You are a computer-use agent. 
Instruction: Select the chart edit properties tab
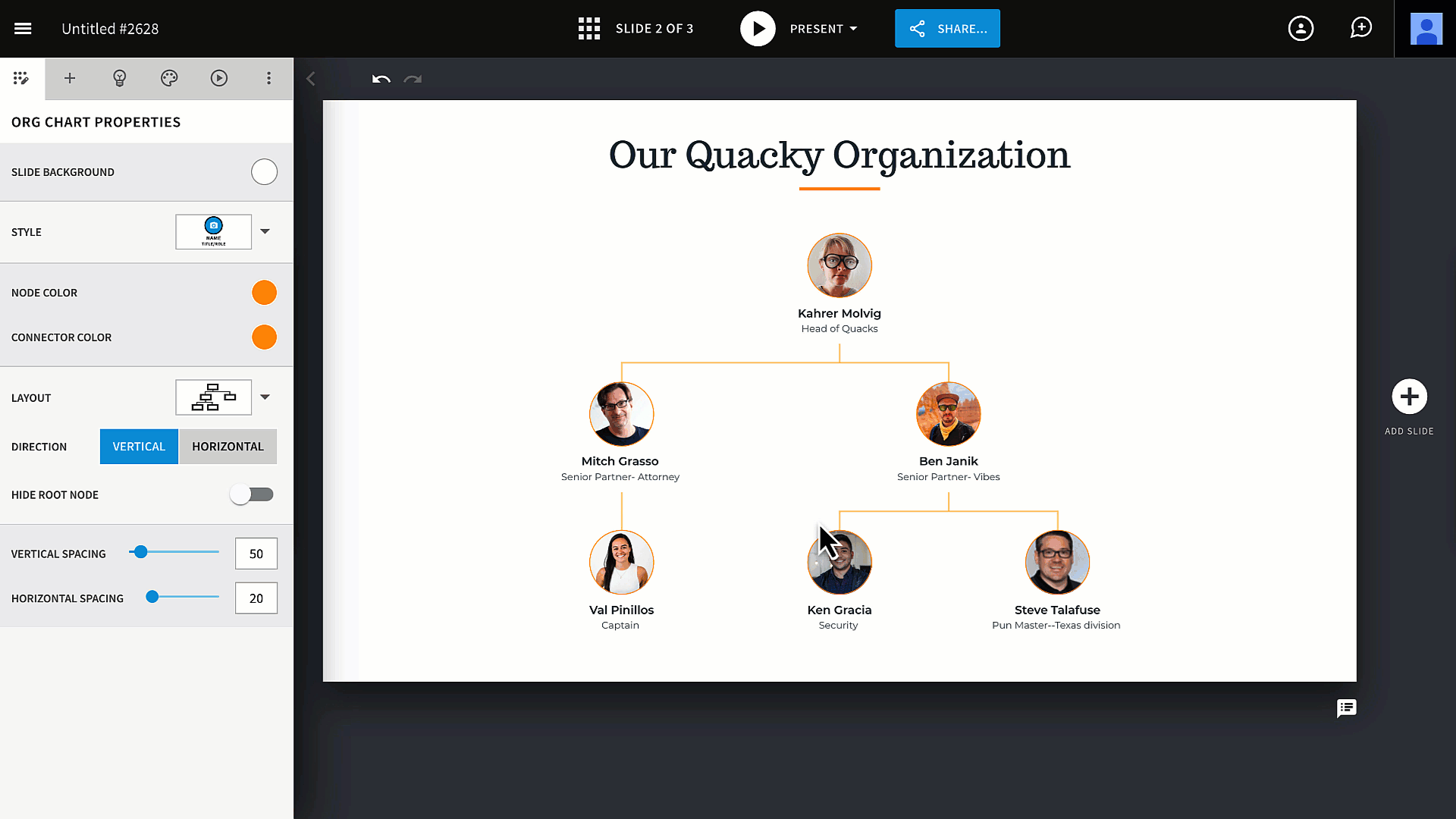click(x=21, y=78)
